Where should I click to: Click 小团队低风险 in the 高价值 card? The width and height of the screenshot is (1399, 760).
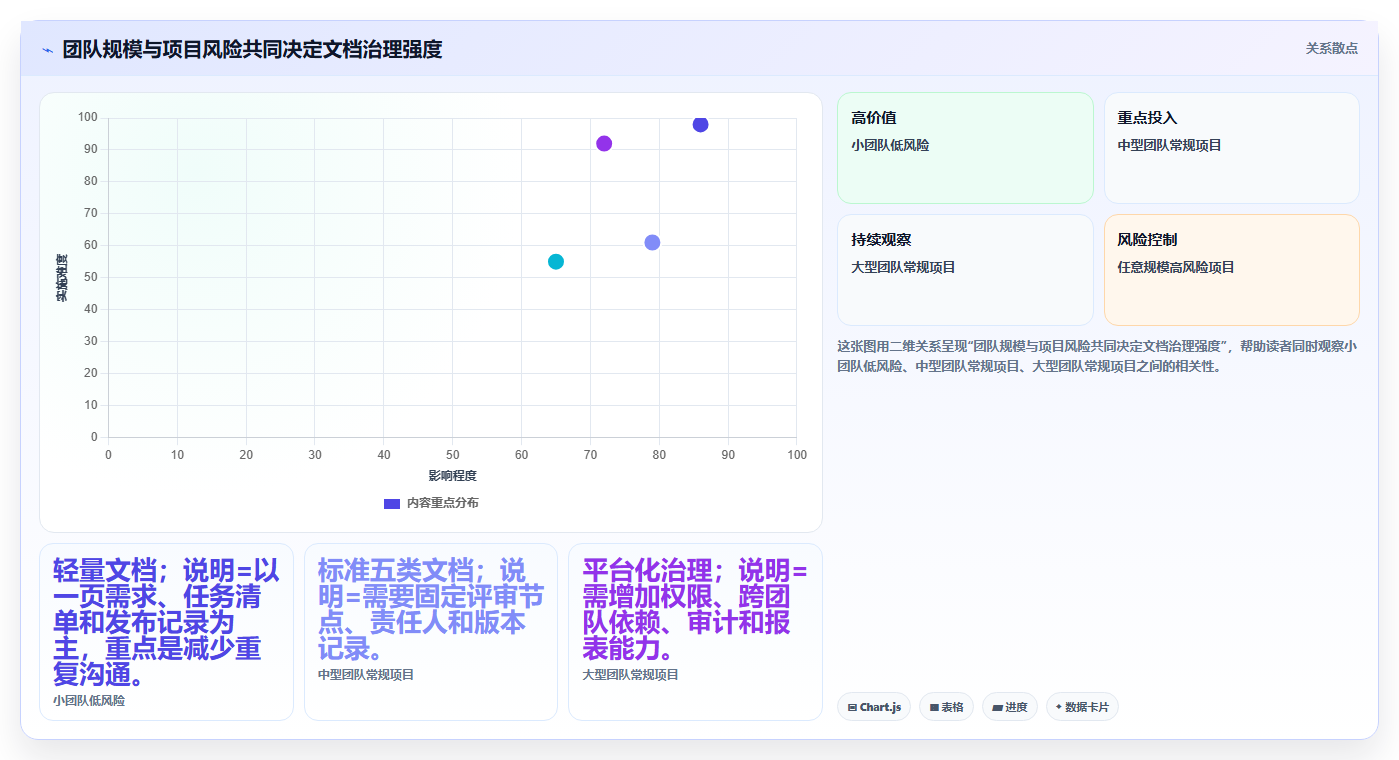point(890,145)
